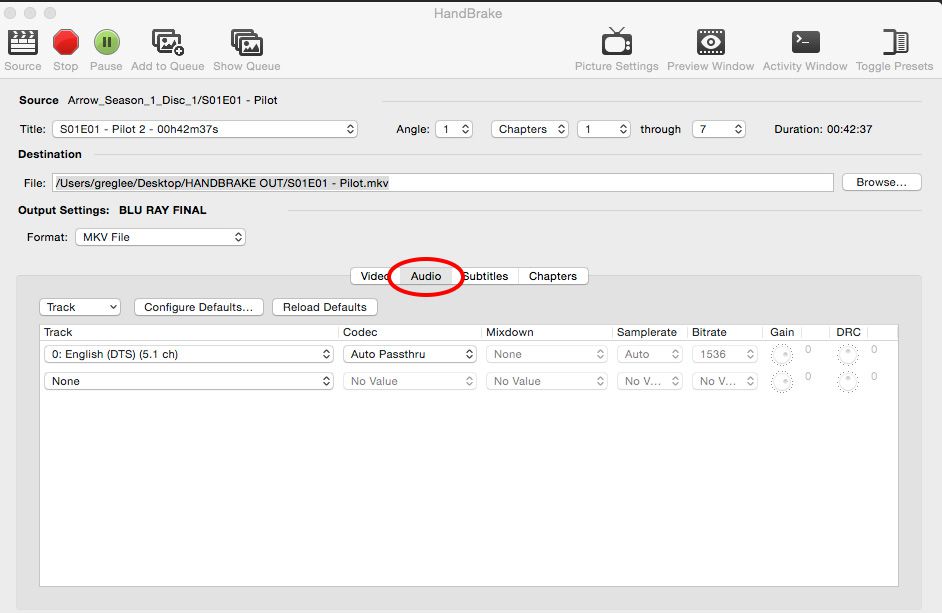Switch to the Video tab
Screen dimensions: 942x613
[x=374, y=276]
